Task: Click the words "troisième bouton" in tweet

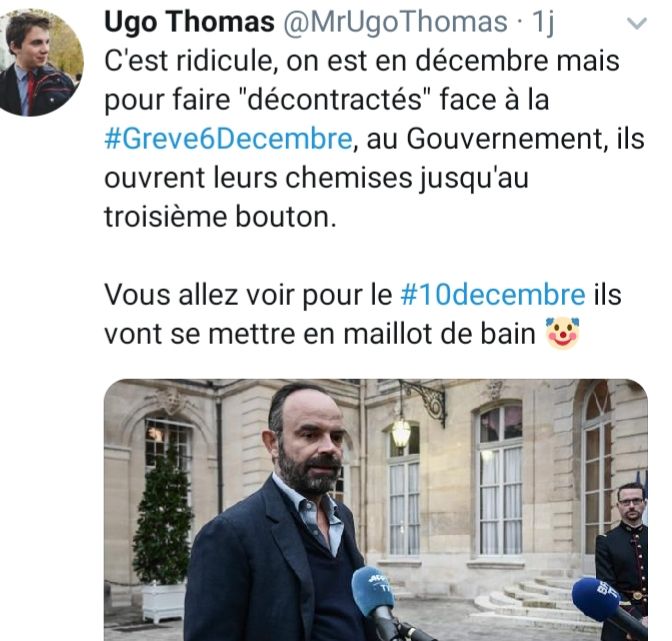Action: pyautogui.click(x=217, y=217)
